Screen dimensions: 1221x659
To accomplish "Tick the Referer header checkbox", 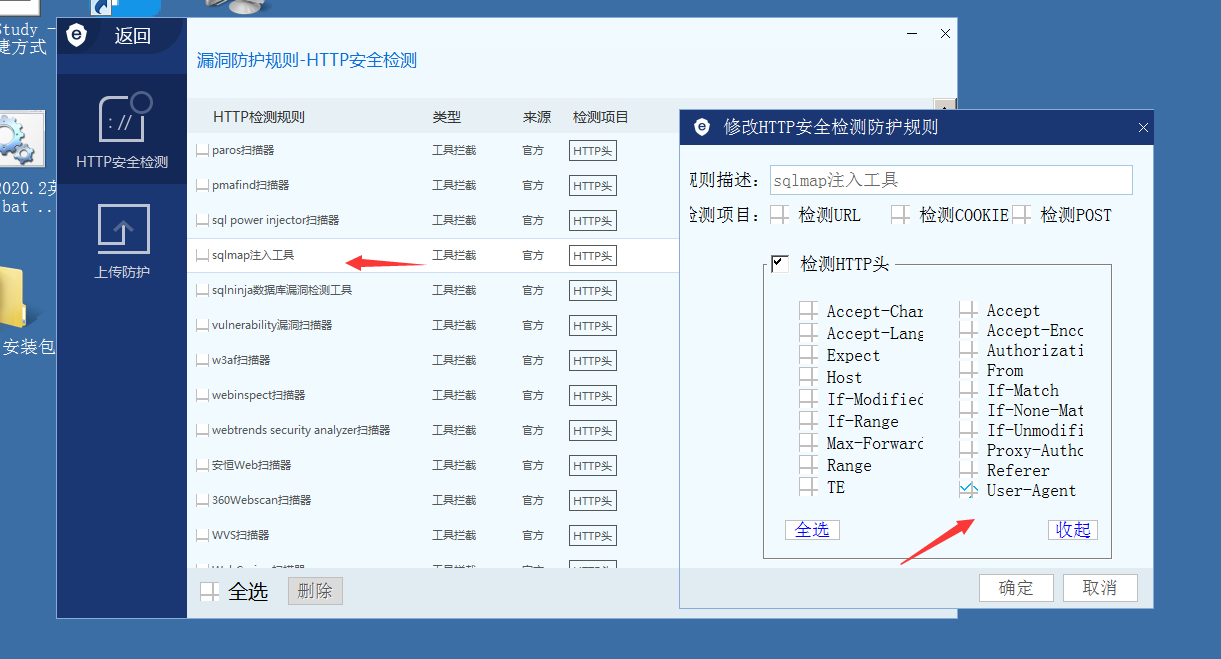I will [x=968, y=470].
